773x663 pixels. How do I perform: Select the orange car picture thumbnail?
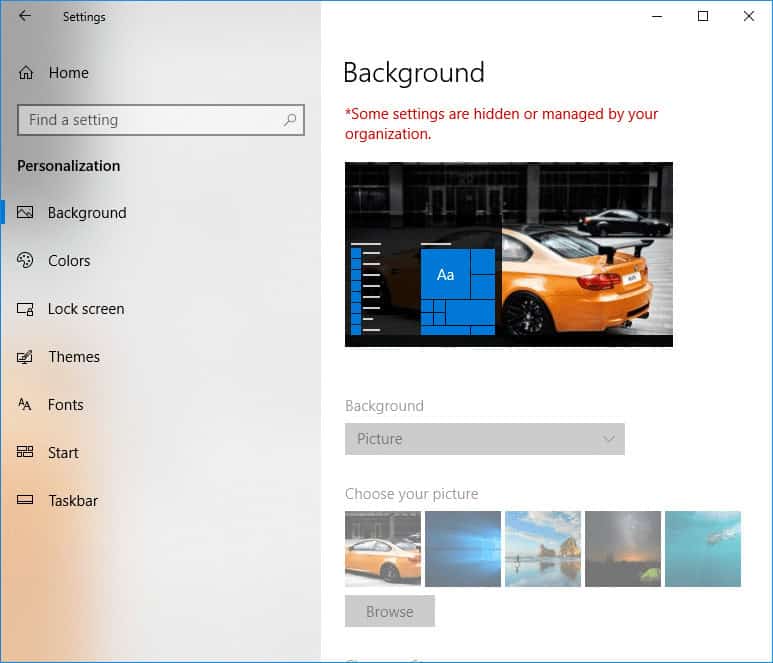coord(383,549)
